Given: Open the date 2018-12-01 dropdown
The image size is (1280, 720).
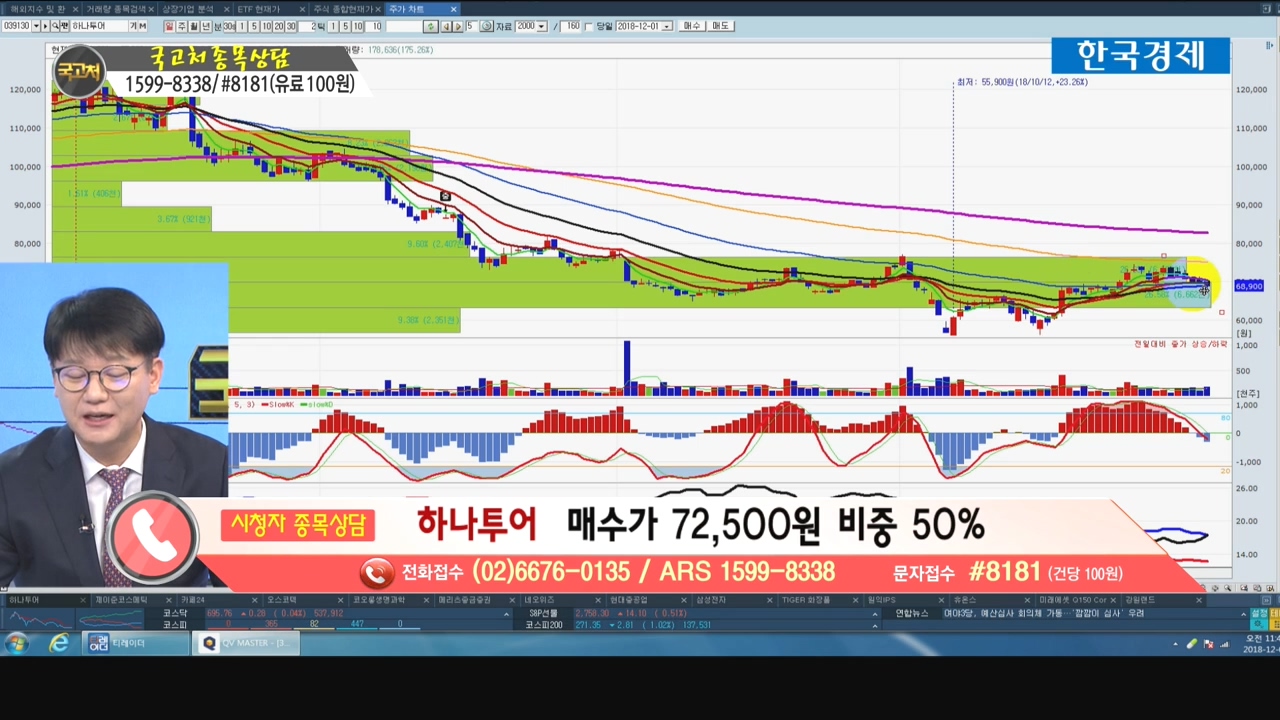Looking at the screenshot, I should [669, 26].
